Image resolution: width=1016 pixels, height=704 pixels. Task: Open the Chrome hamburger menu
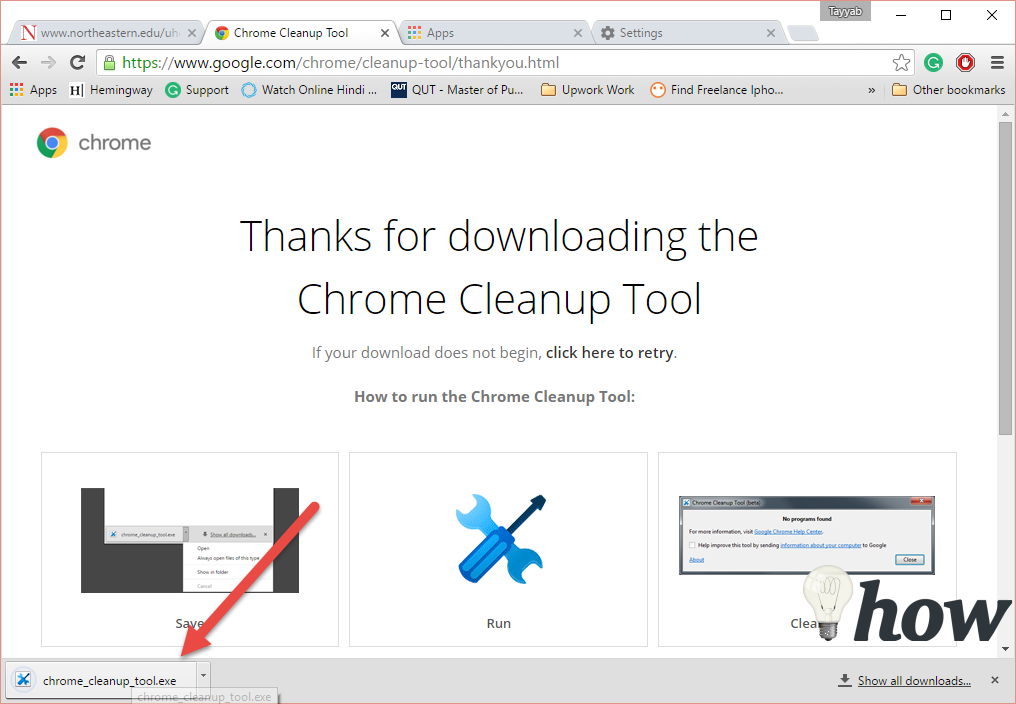(997, 62)
